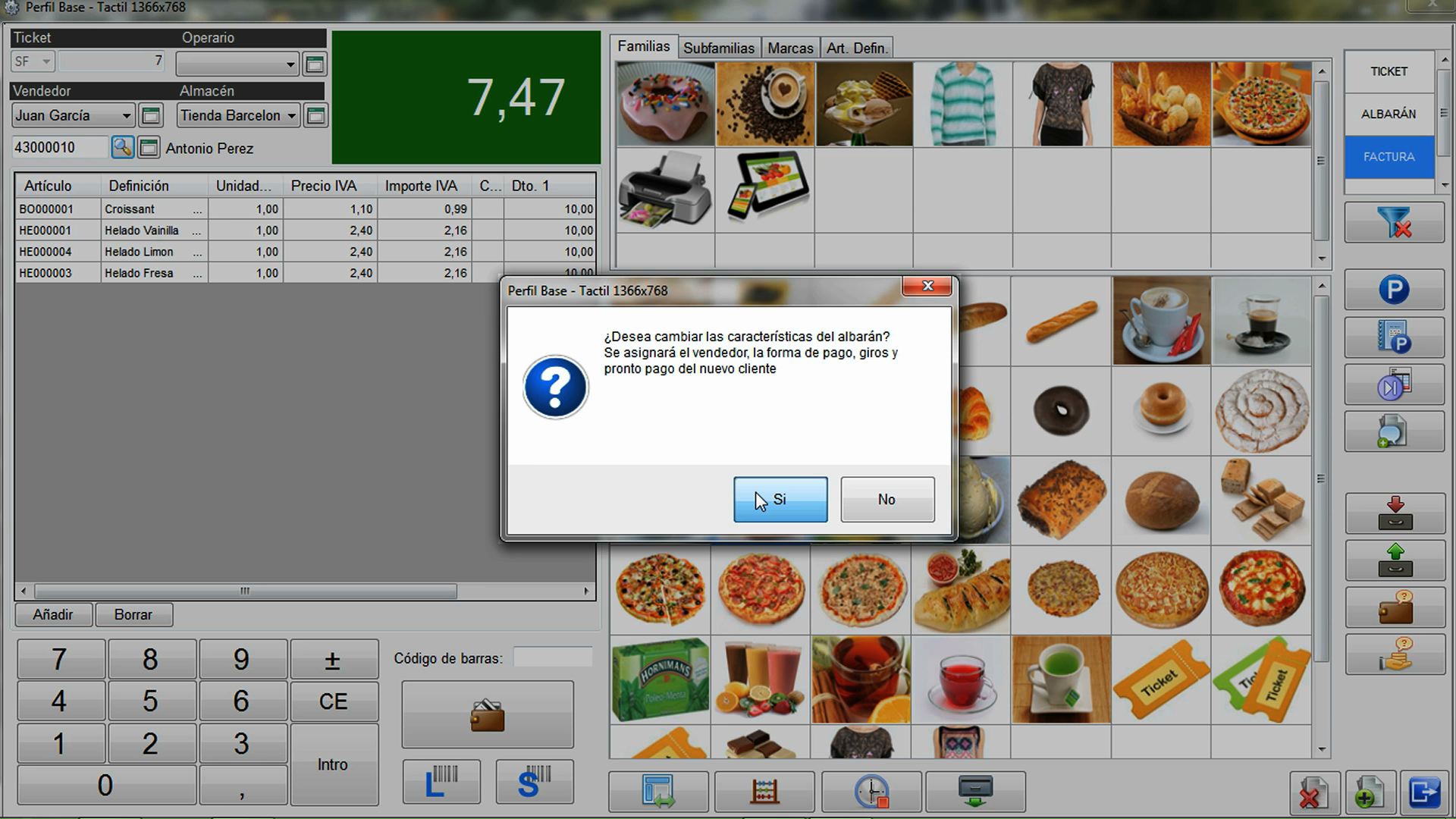The height and width of the screenshot is (819, 1456).
Task: Tap keypad digit 5
Action: [x=151, y=701]
